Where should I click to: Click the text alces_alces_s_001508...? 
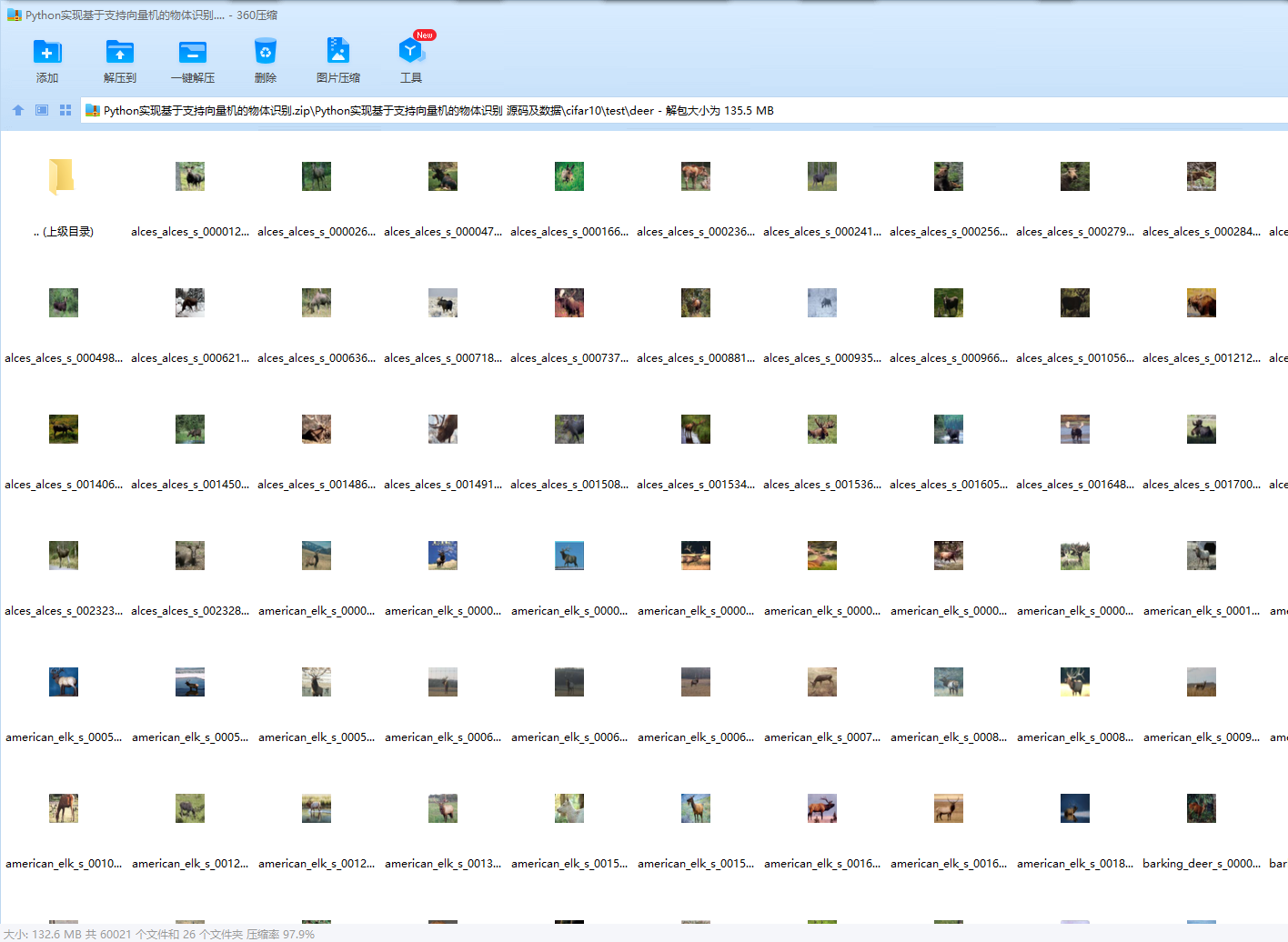[569, 485]
